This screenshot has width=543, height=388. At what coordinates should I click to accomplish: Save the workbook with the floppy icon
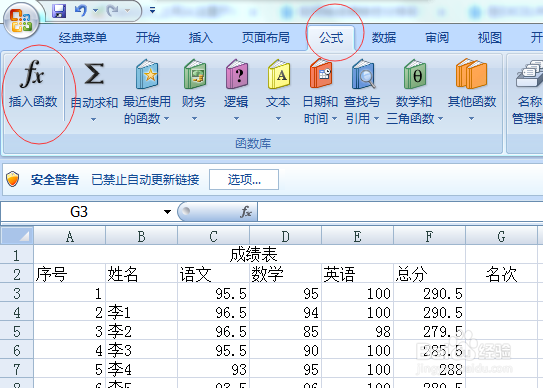pyautogui.click(x=59, y=11)
